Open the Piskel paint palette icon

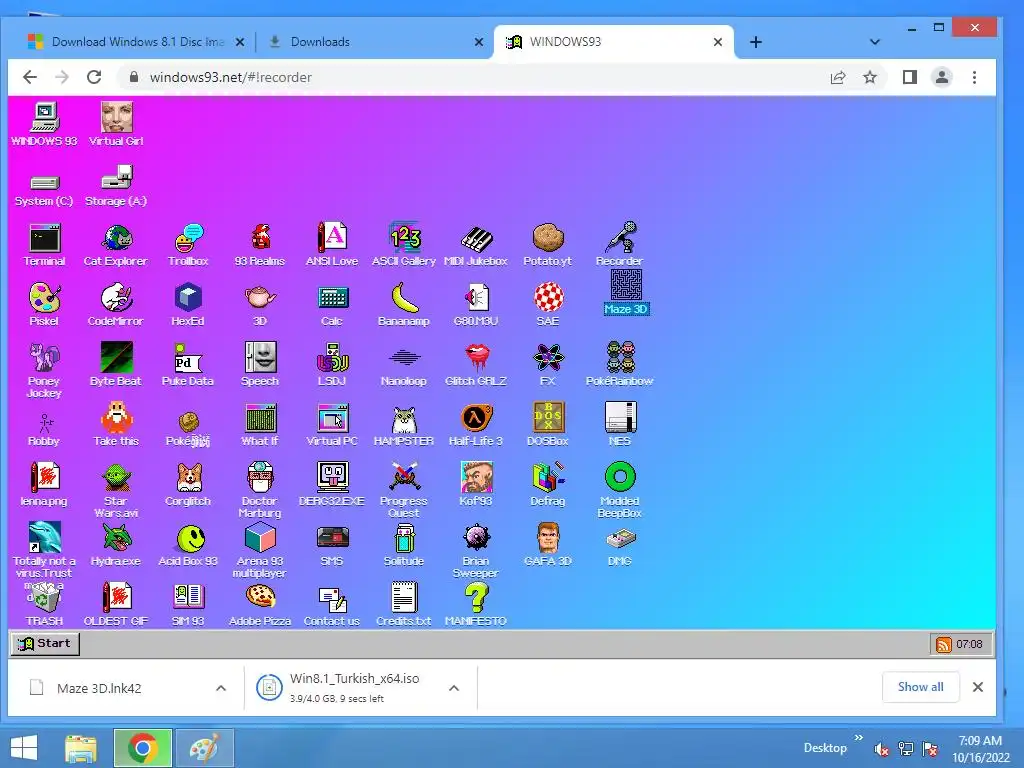(x=44, y=304)
